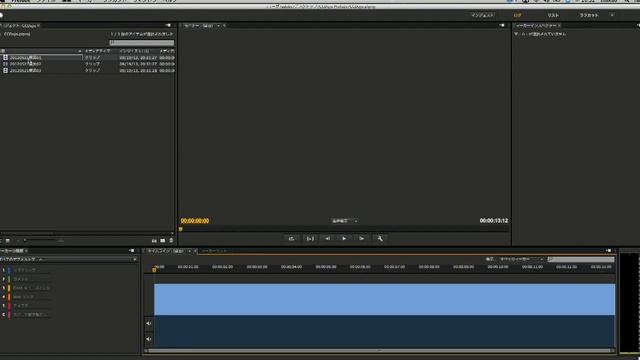Select the マーカータイプ panel tab
Image resolution: width=640 pixels, height=360 pixels.
(x=12, y=251)
